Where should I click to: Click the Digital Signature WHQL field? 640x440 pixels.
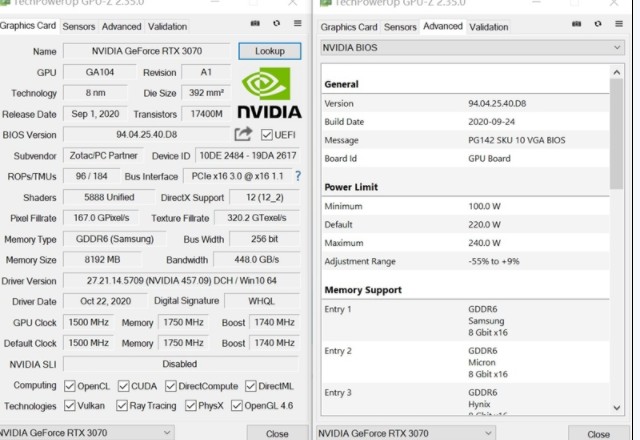coord(262,301)
